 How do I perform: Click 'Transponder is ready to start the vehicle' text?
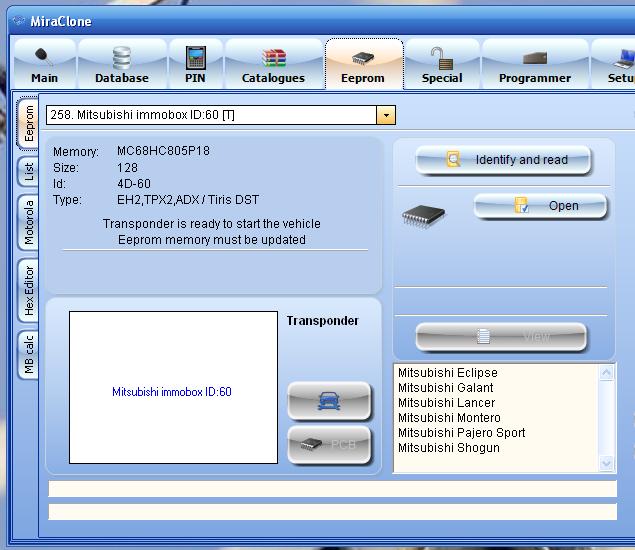(x=211, y=224)
